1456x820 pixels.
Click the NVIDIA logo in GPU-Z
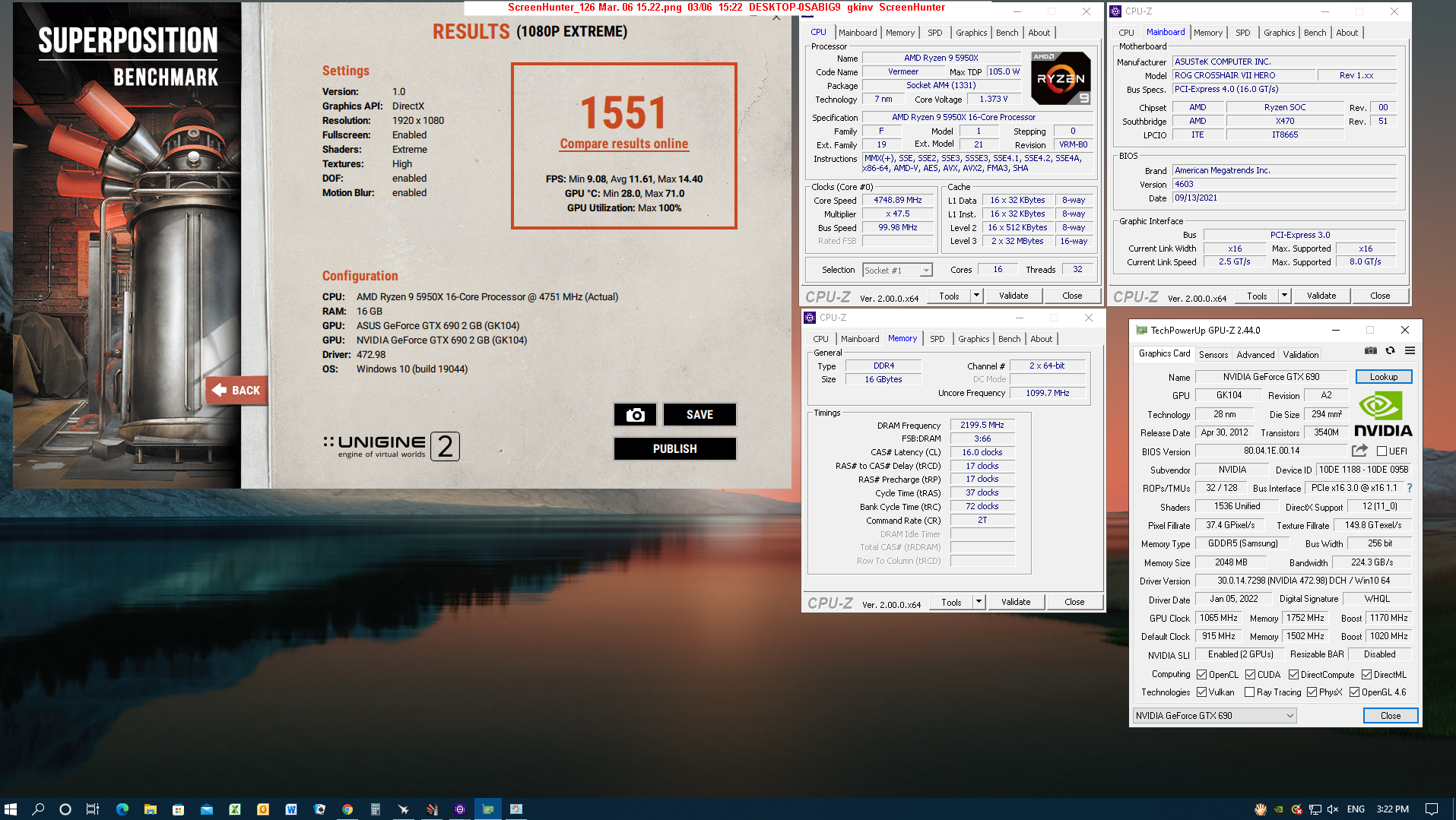tap(1382, 414)
